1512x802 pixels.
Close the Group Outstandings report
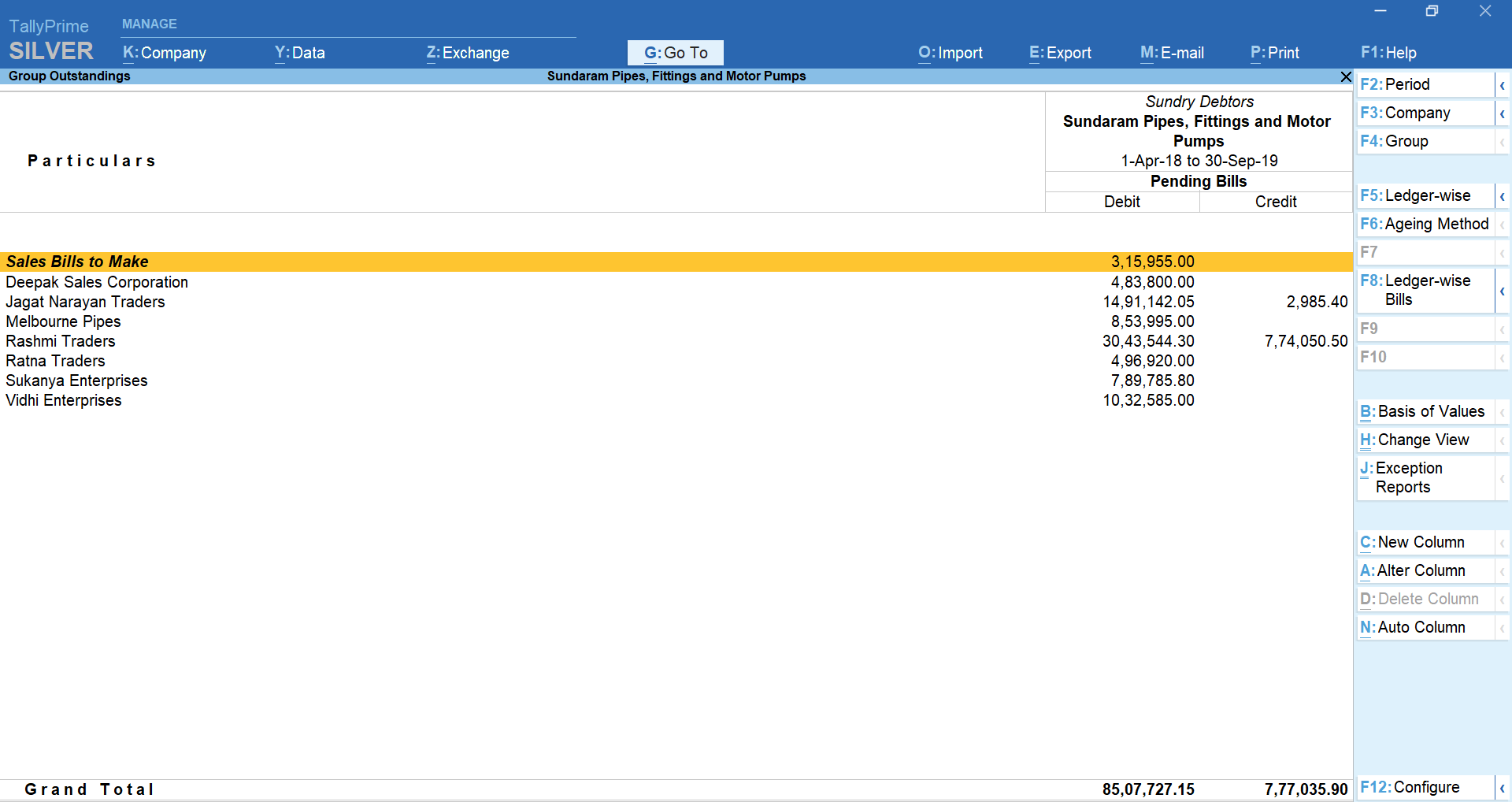tap(1345, 76)
